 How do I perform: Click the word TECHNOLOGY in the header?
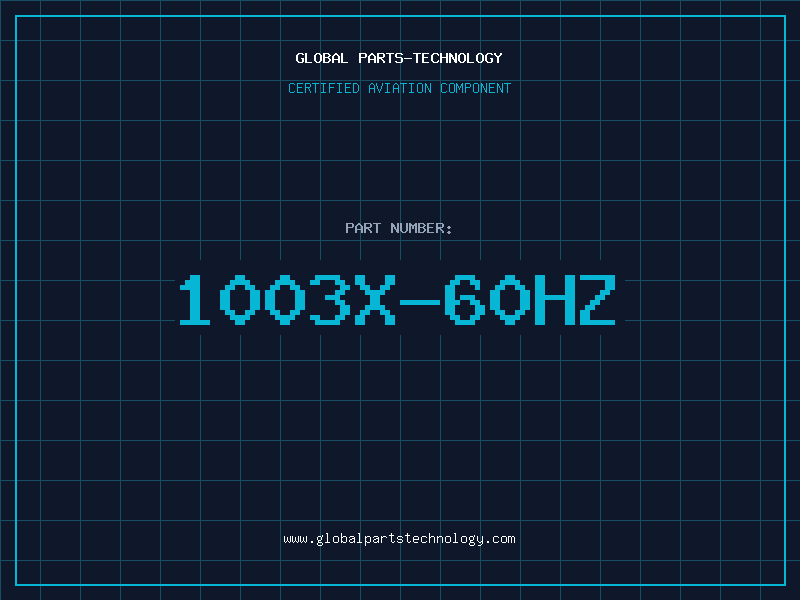click(x=458, y=58)
